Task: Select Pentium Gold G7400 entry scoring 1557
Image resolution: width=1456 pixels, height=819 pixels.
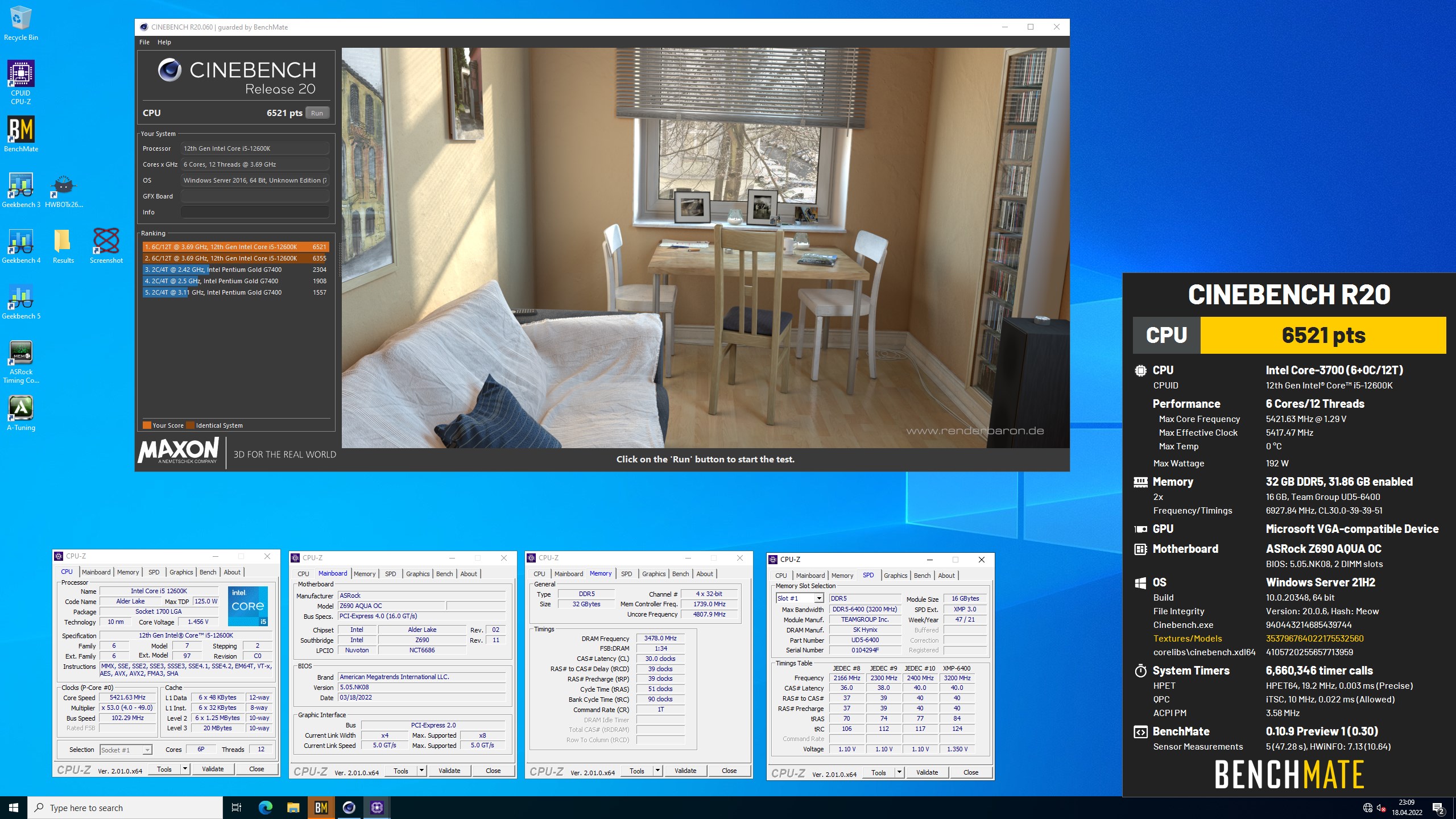Action: coord(235,292)
